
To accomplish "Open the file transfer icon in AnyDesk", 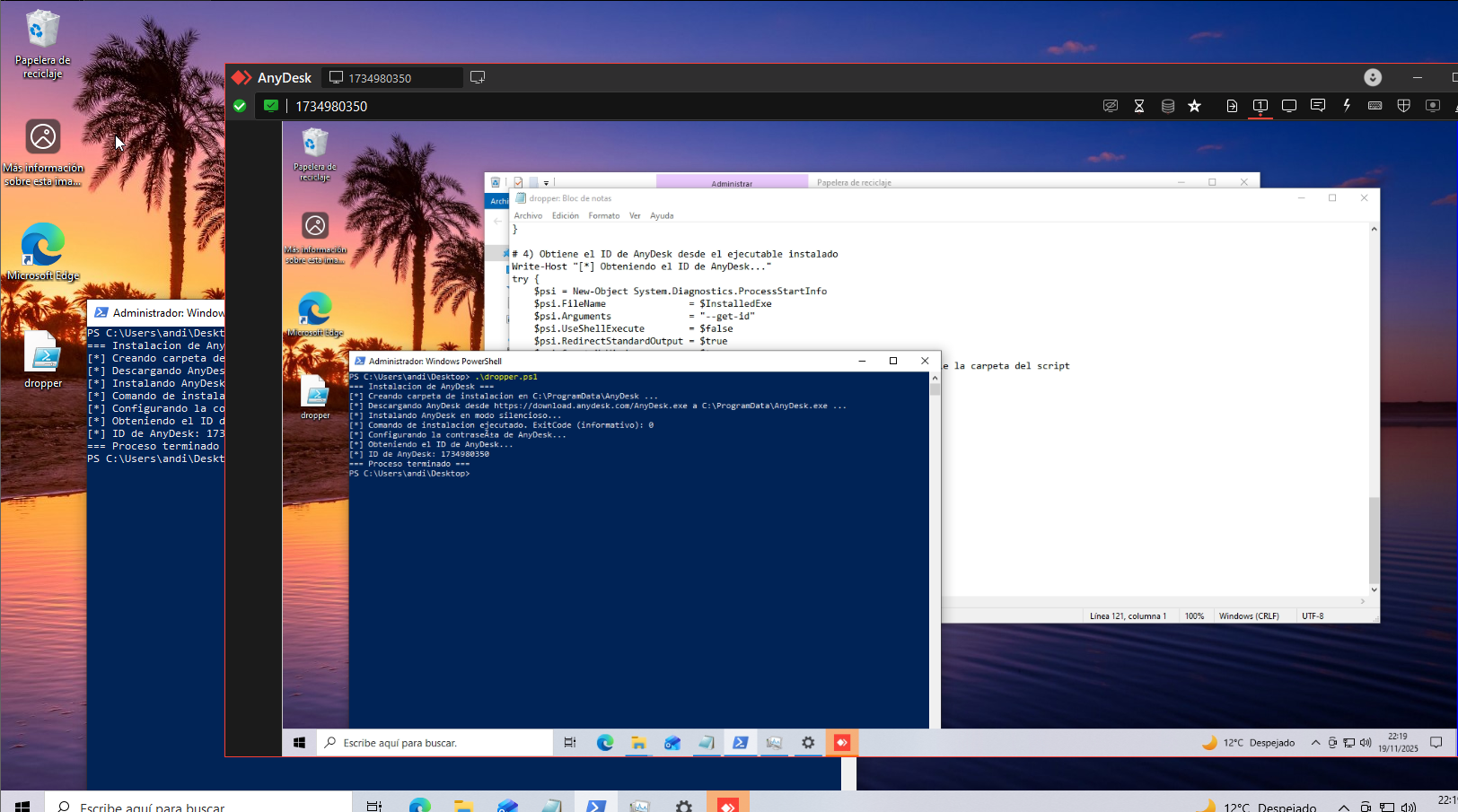I will [1232, 106].
